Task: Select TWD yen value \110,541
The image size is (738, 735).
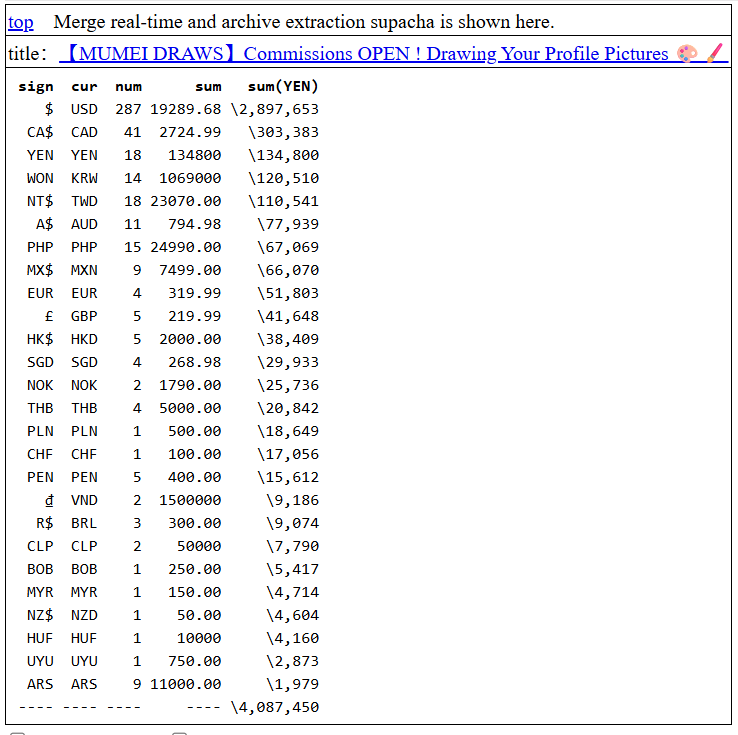Action: click(283, 201)
